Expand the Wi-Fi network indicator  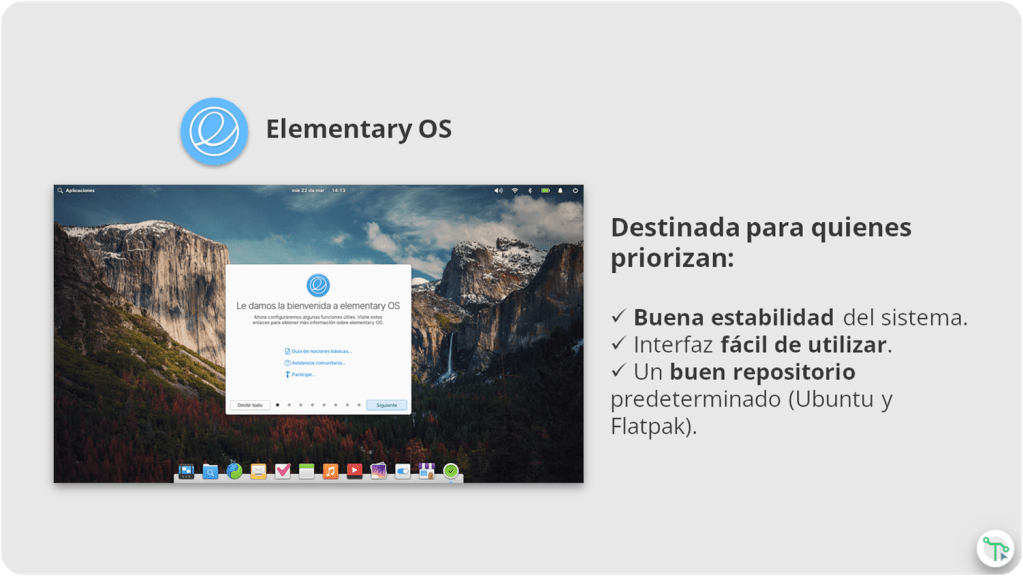(515, 190)
